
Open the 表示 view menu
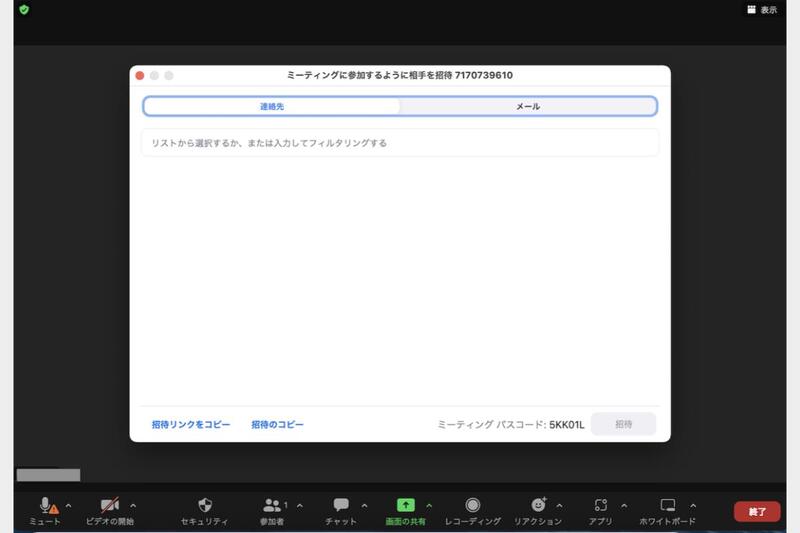762,10
